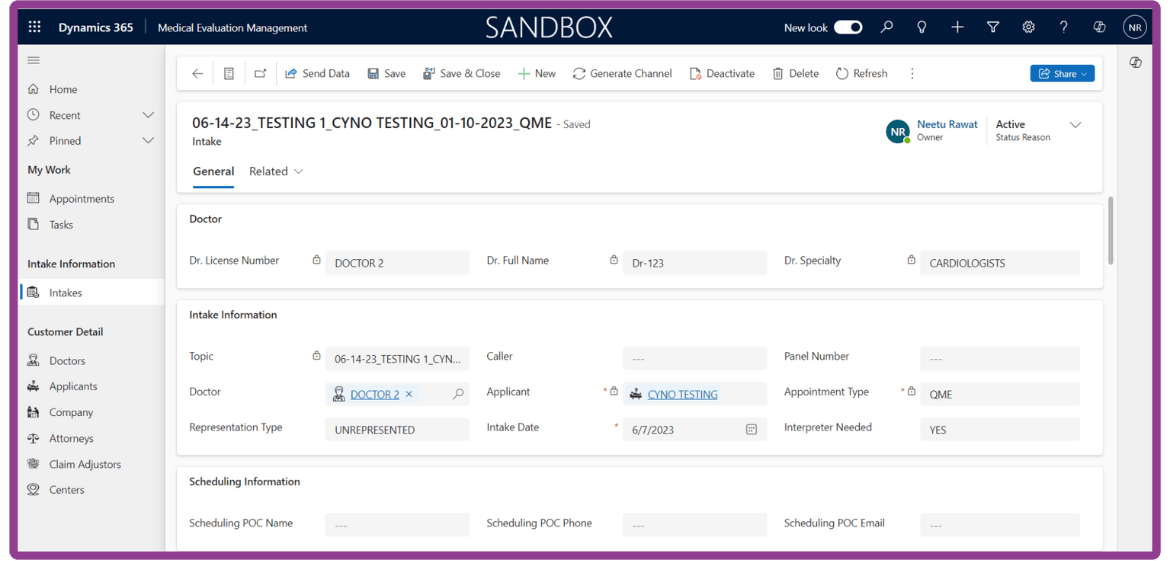Image resolution: width=1170 pixels, height=561 pixels.
Task: Collapse the hamburger navigation menu
Action: click(34, 60)
